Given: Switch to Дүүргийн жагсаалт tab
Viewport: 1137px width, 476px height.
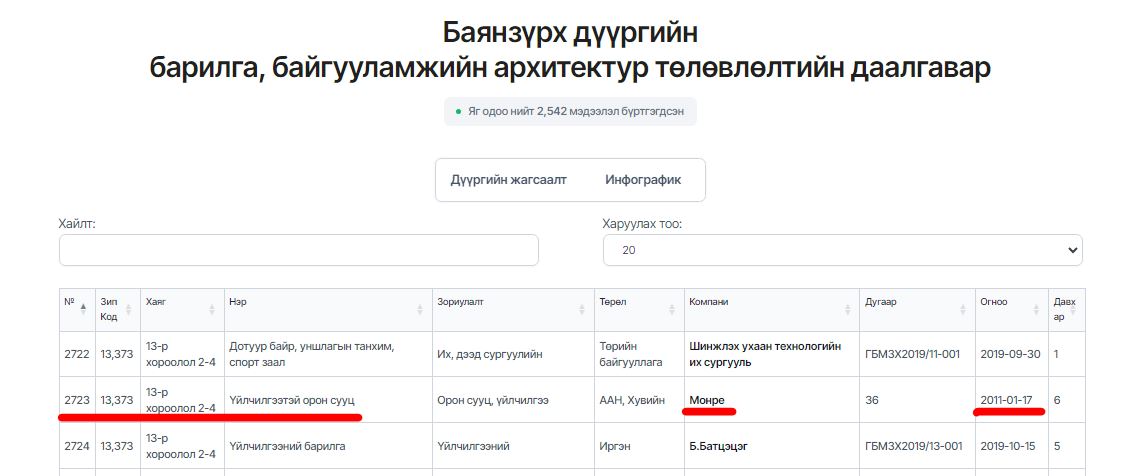Looking at the screenshot, I should coord(508,180).
